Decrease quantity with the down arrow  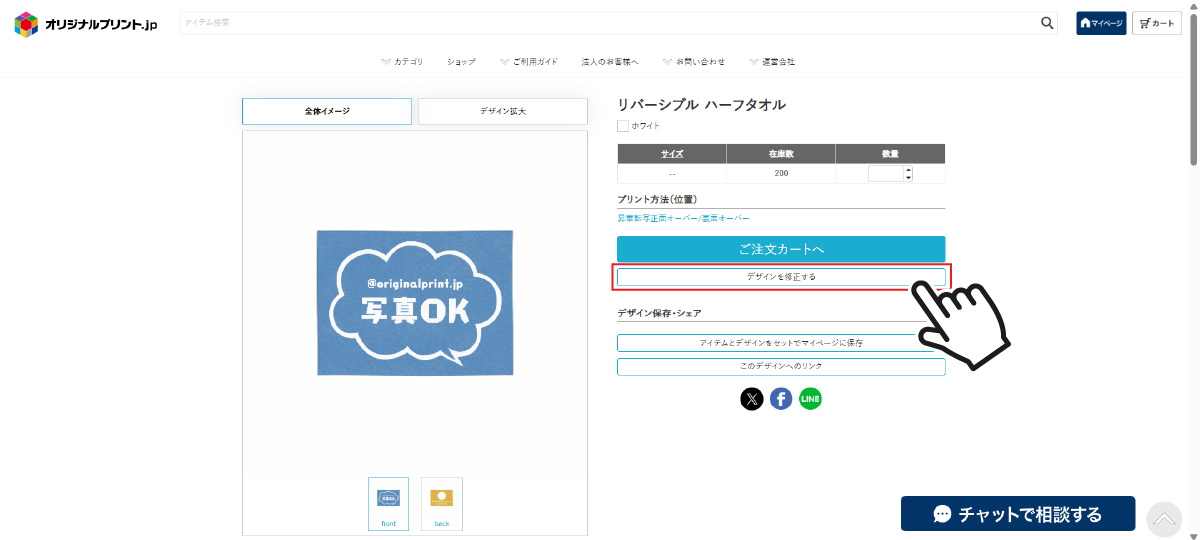pos(908,177)
